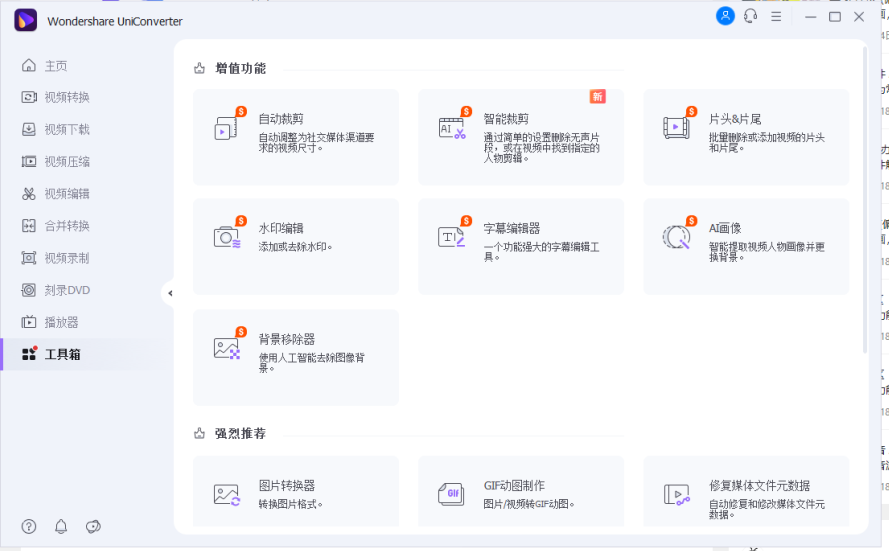Click the 字幕编辑器 text icon
The height and width of the screenshot is (551, 889).
point(451,237)
